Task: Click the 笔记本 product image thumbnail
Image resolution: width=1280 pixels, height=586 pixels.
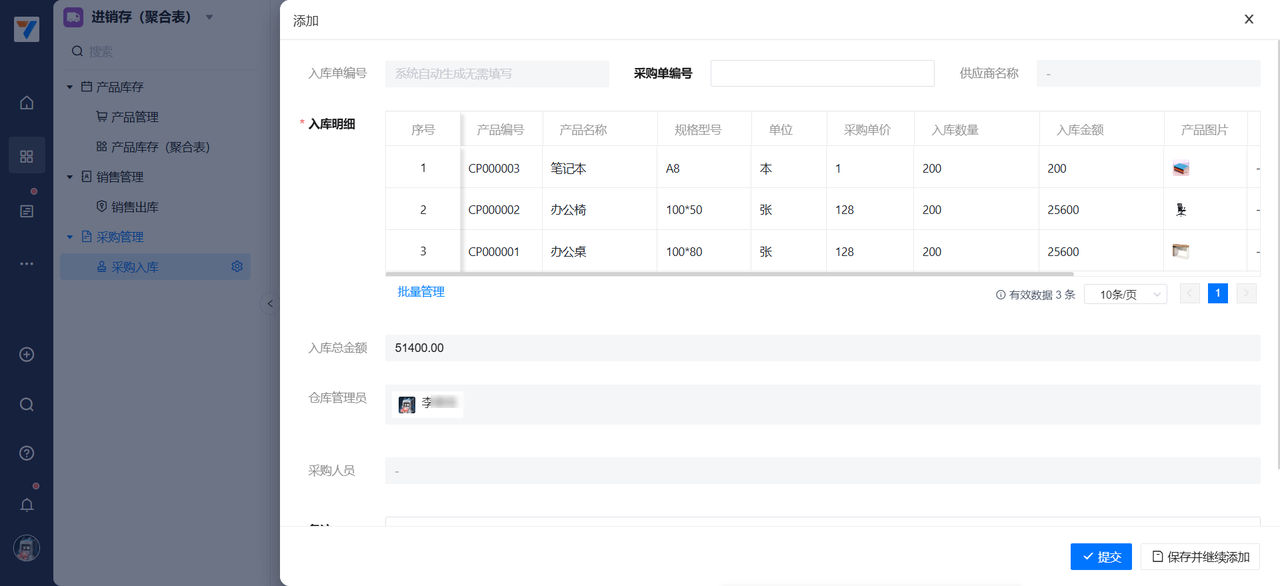Action: pos(1181,169)
